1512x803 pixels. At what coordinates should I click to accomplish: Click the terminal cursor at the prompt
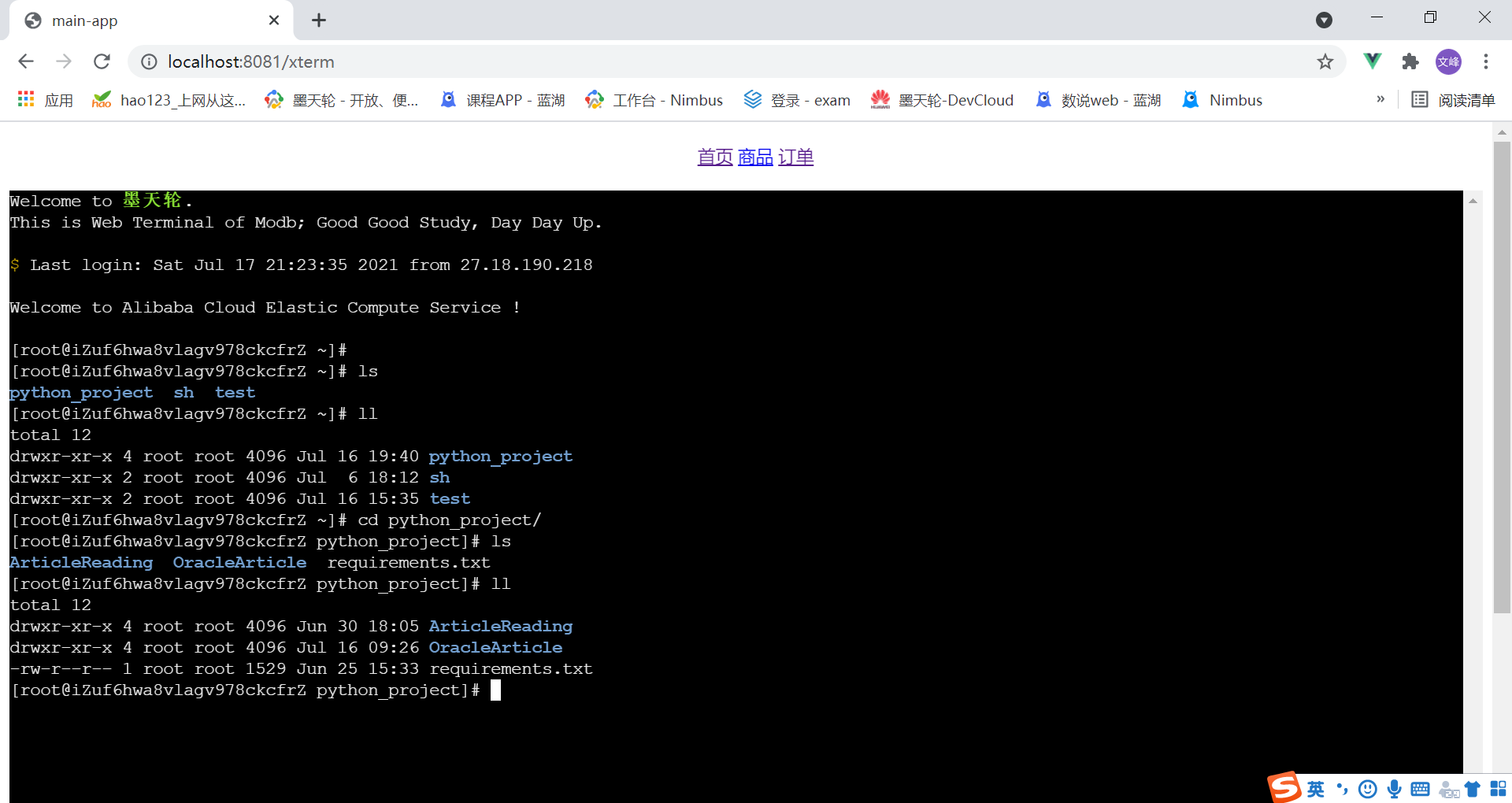(495, 690)
